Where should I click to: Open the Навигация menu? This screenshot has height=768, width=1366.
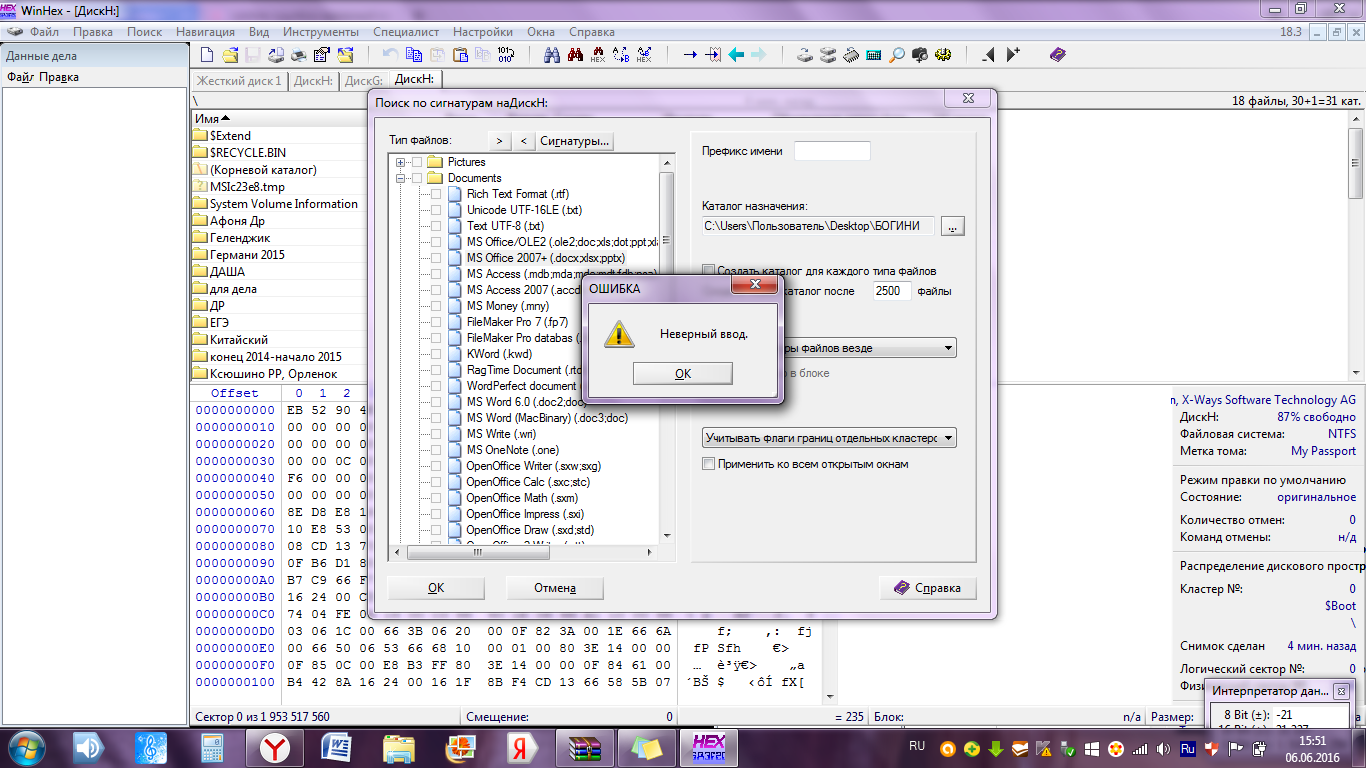point(205,32)
